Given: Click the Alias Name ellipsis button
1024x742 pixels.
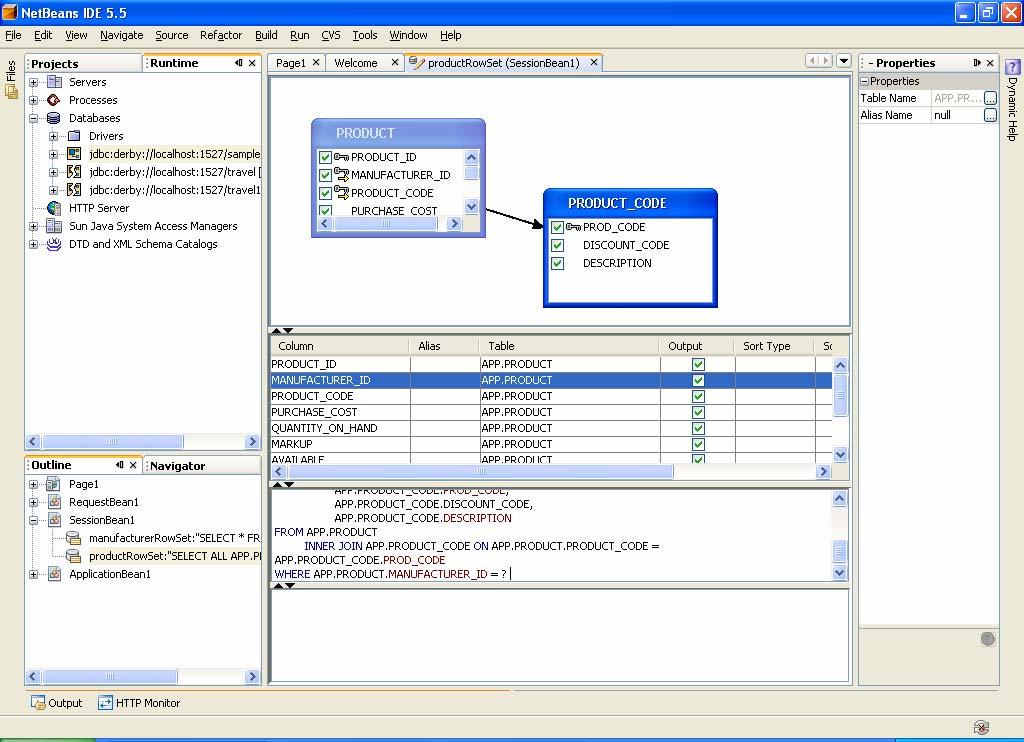Looking at the screenshot, I should (990, 115).
